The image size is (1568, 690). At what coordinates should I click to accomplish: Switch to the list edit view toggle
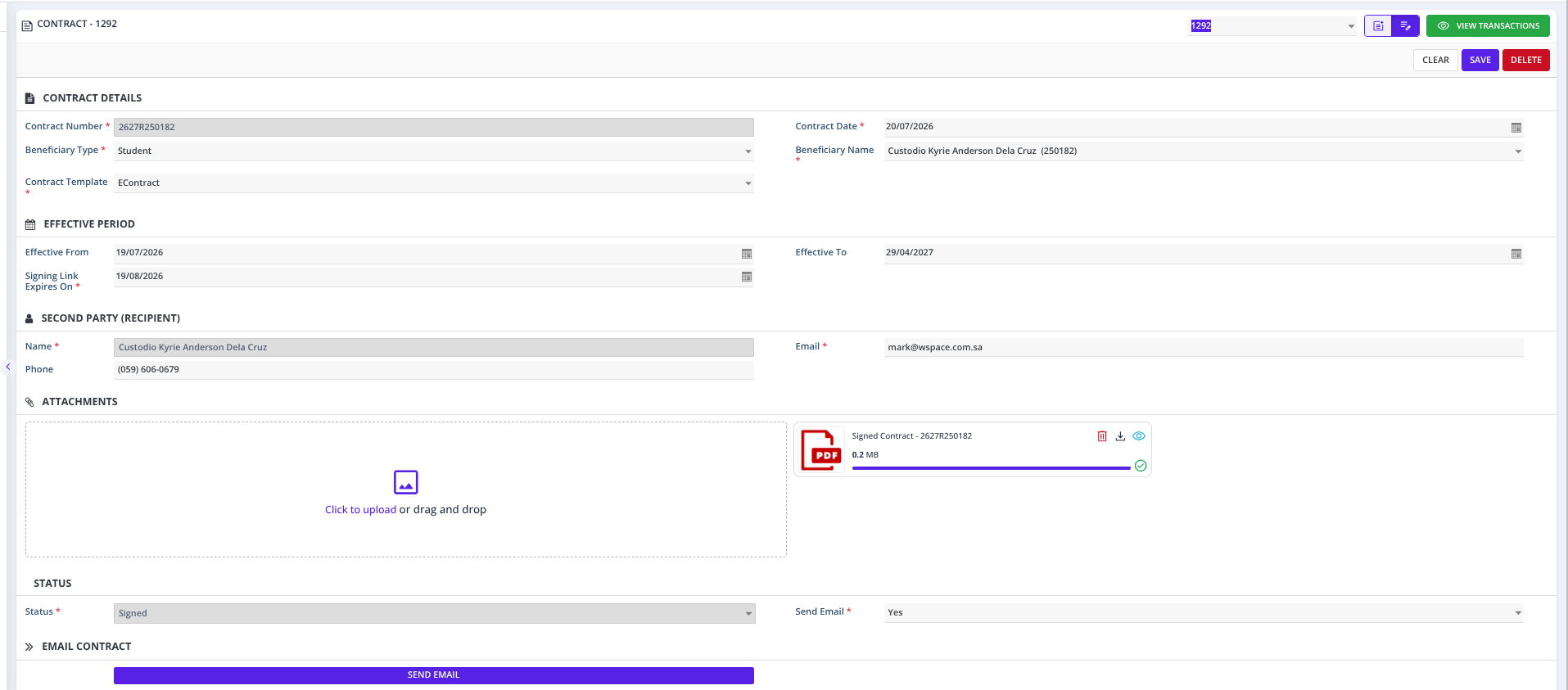[1406, 26]
